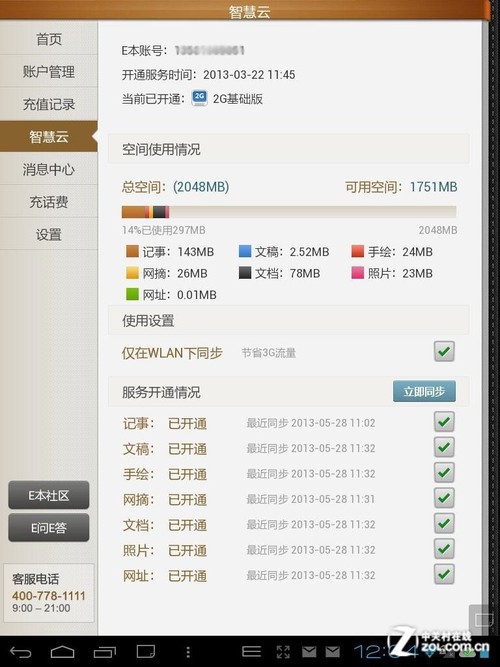The width and height of the screenshot is (500, 667).
Task: Select 智慧云 in the sidebar
Action: pyautogui.click(x=49, y=137)
